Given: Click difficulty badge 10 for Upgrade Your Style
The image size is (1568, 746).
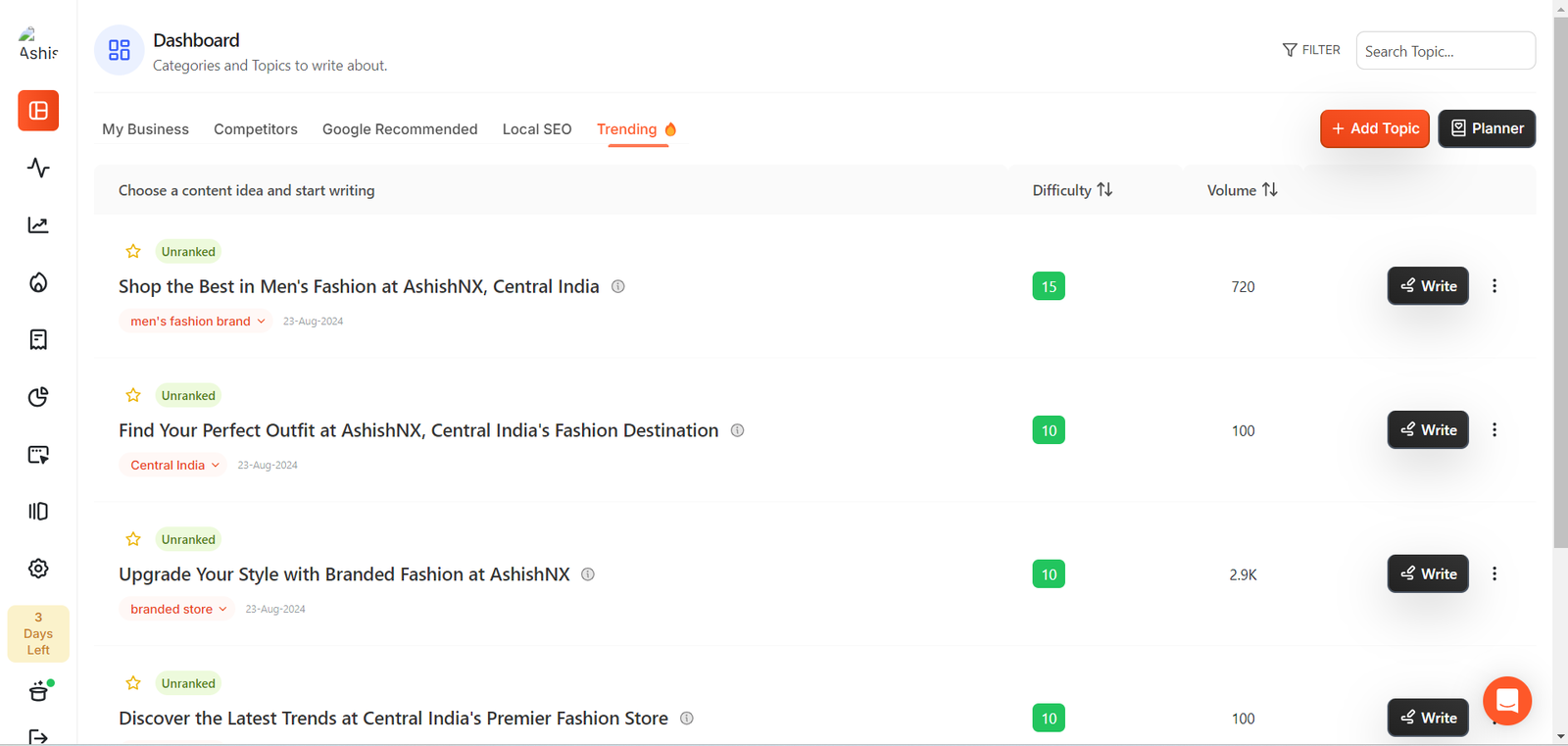Looking at the screenshot, I should [1049, 574].
